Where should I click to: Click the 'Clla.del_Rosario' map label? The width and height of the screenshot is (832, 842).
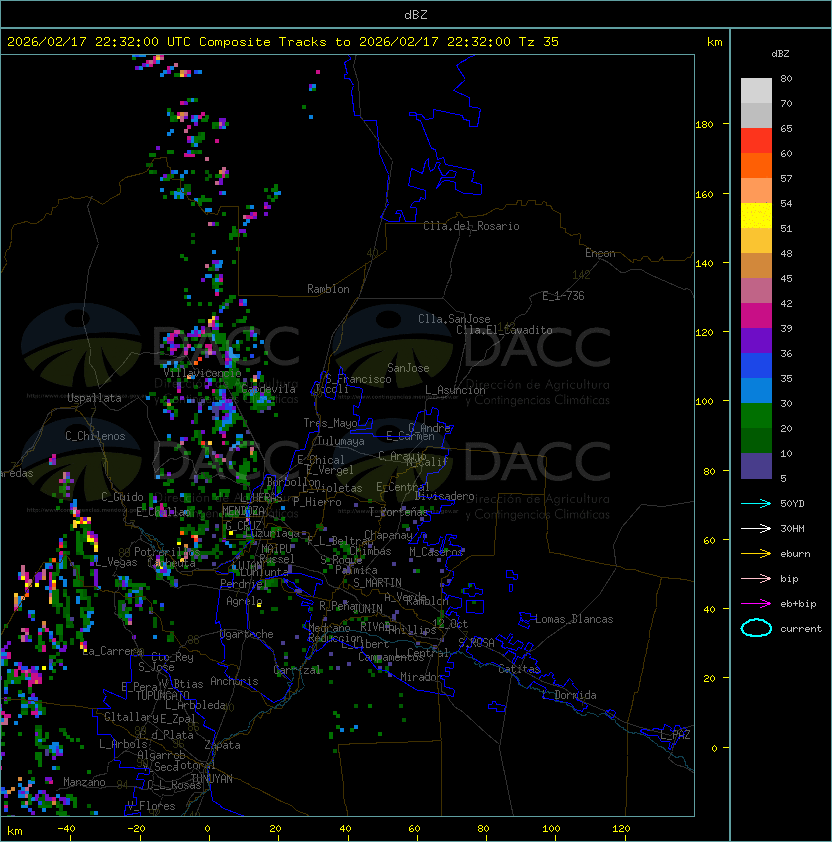[x=471, y=226]
